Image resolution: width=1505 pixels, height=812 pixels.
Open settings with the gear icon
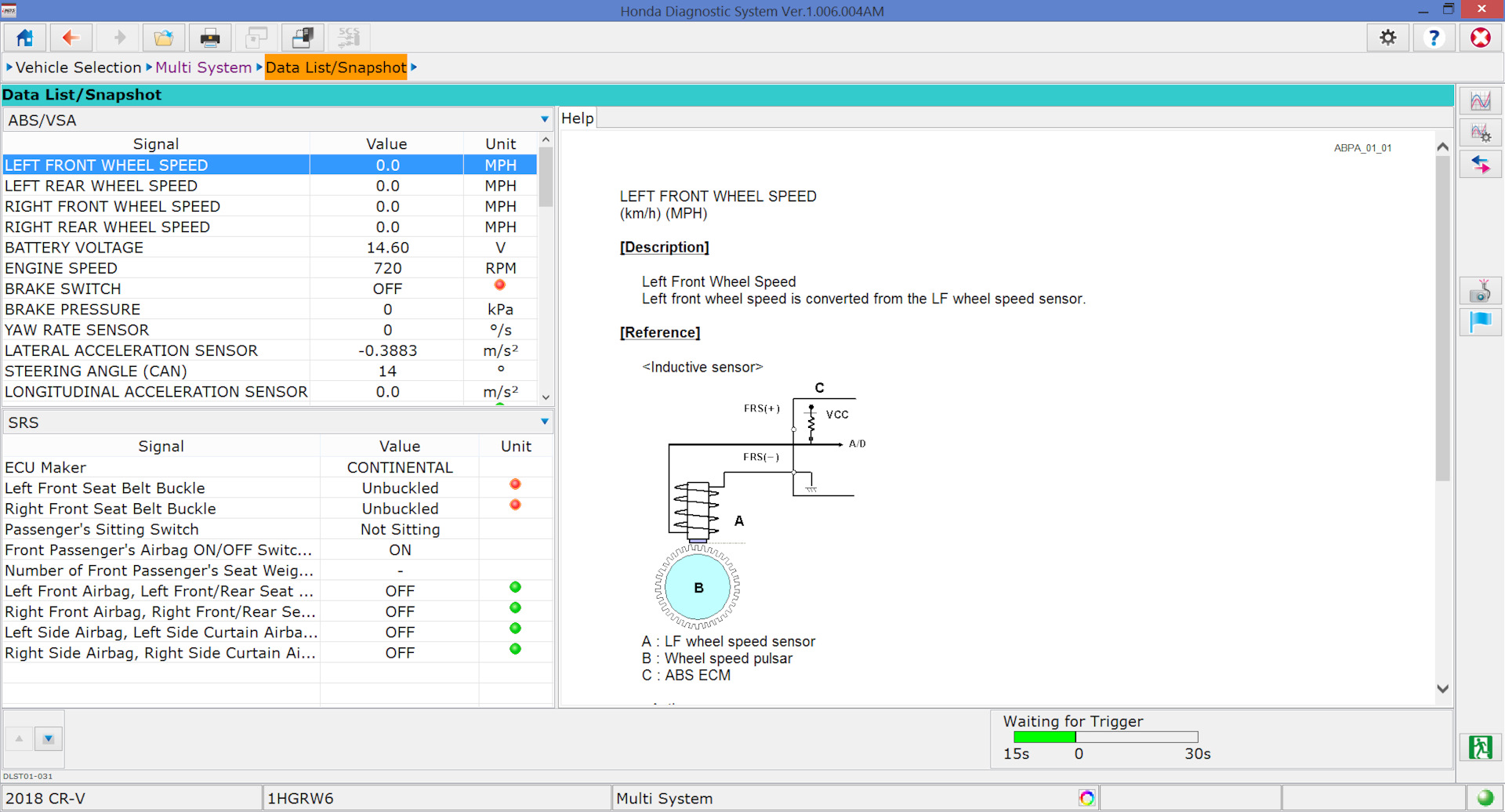click(x=1388, y=38)
